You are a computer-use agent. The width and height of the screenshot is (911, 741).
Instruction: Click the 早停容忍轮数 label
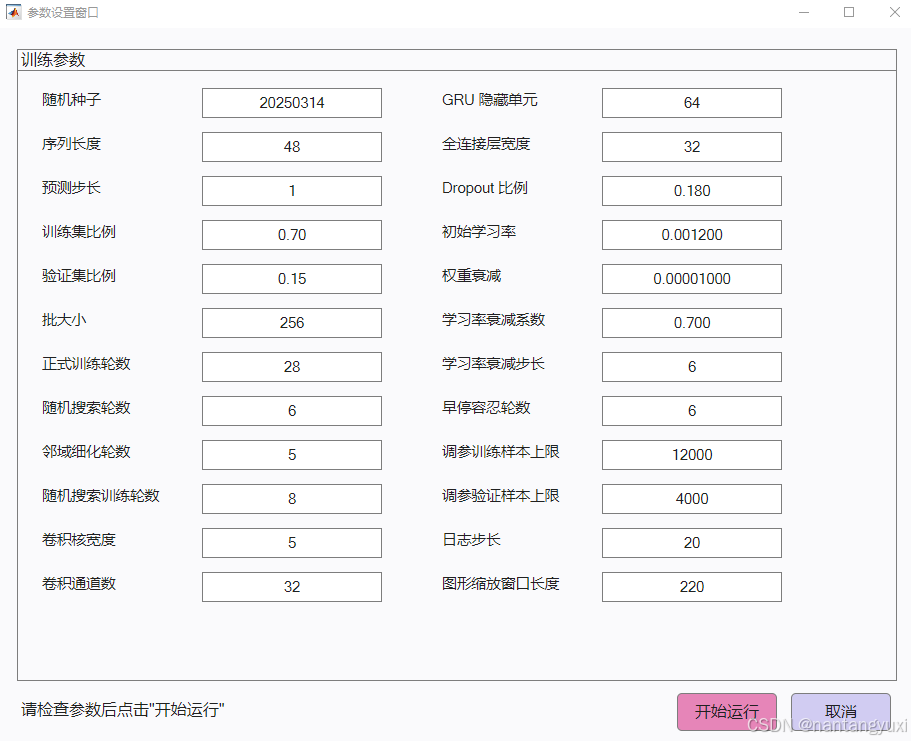pos(486,407)
